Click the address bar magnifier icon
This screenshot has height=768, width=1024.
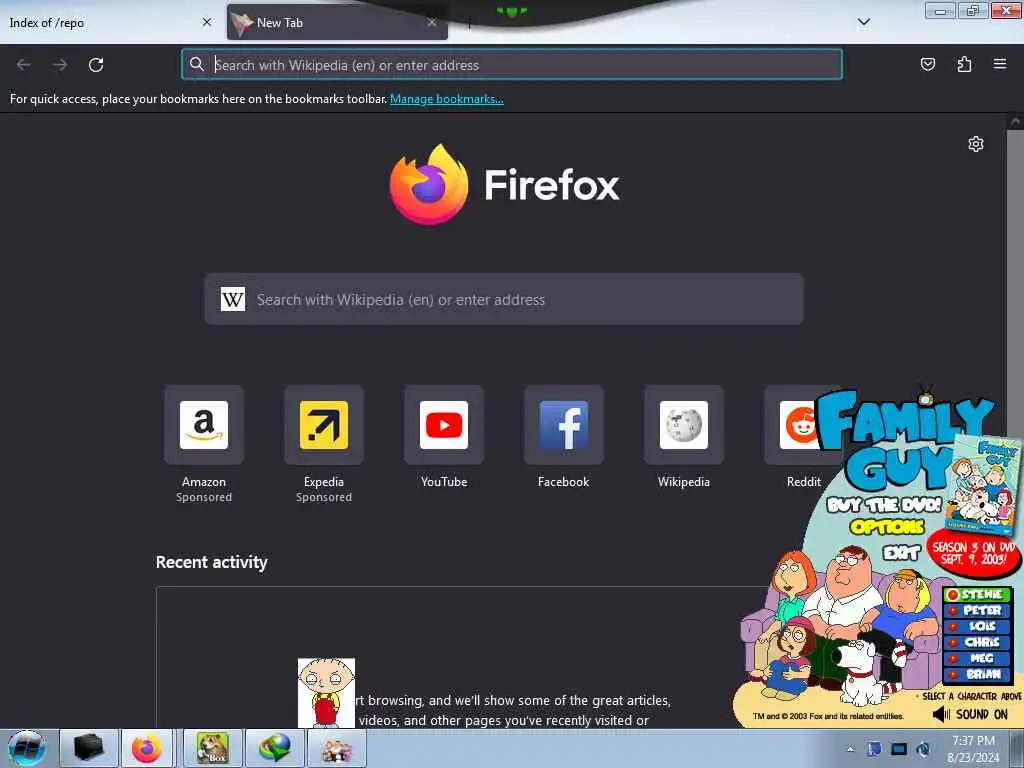pos(197,64)
